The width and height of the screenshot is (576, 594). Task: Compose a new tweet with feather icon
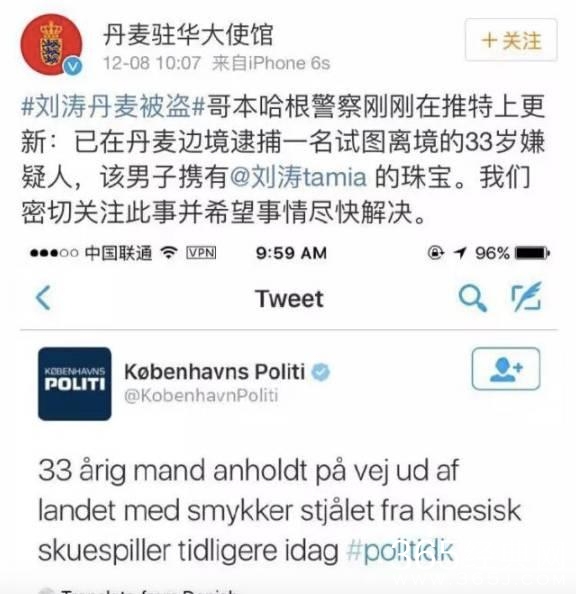pyautogui.click(x=526, y=297)
